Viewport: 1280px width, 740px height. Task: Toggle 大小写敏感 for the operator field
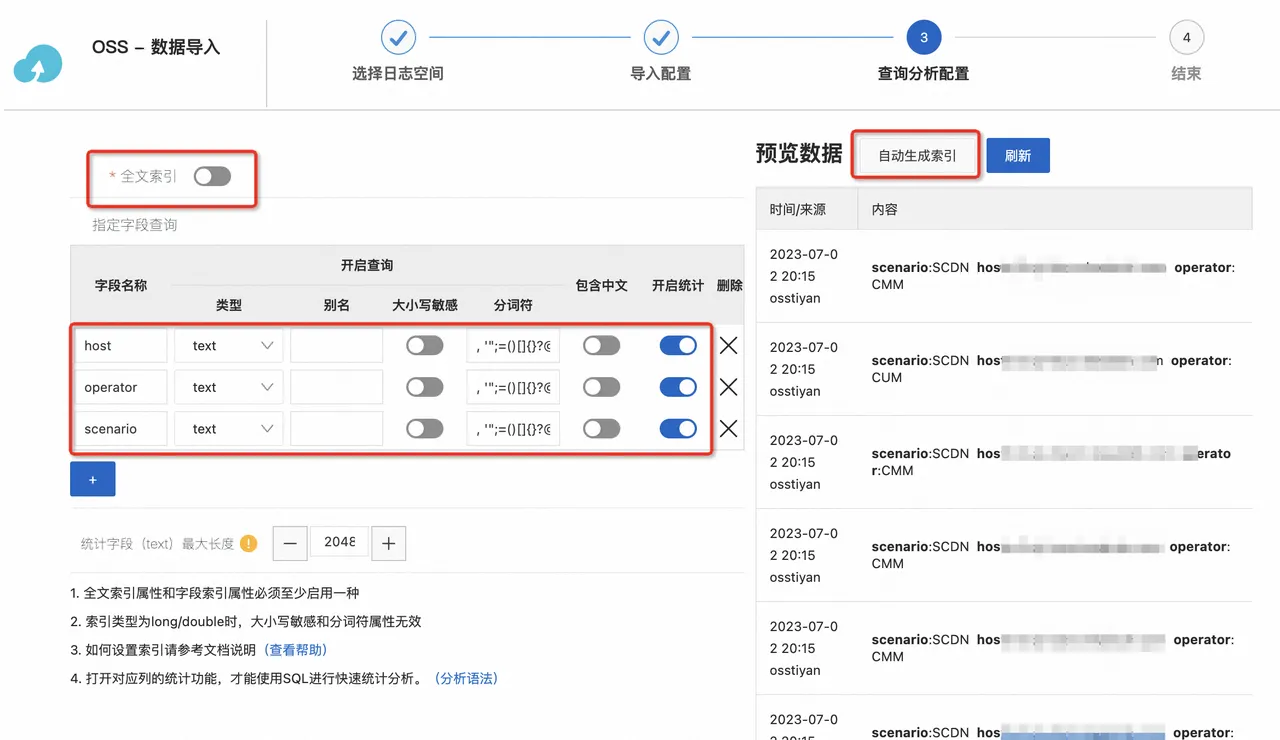(425, 387)
